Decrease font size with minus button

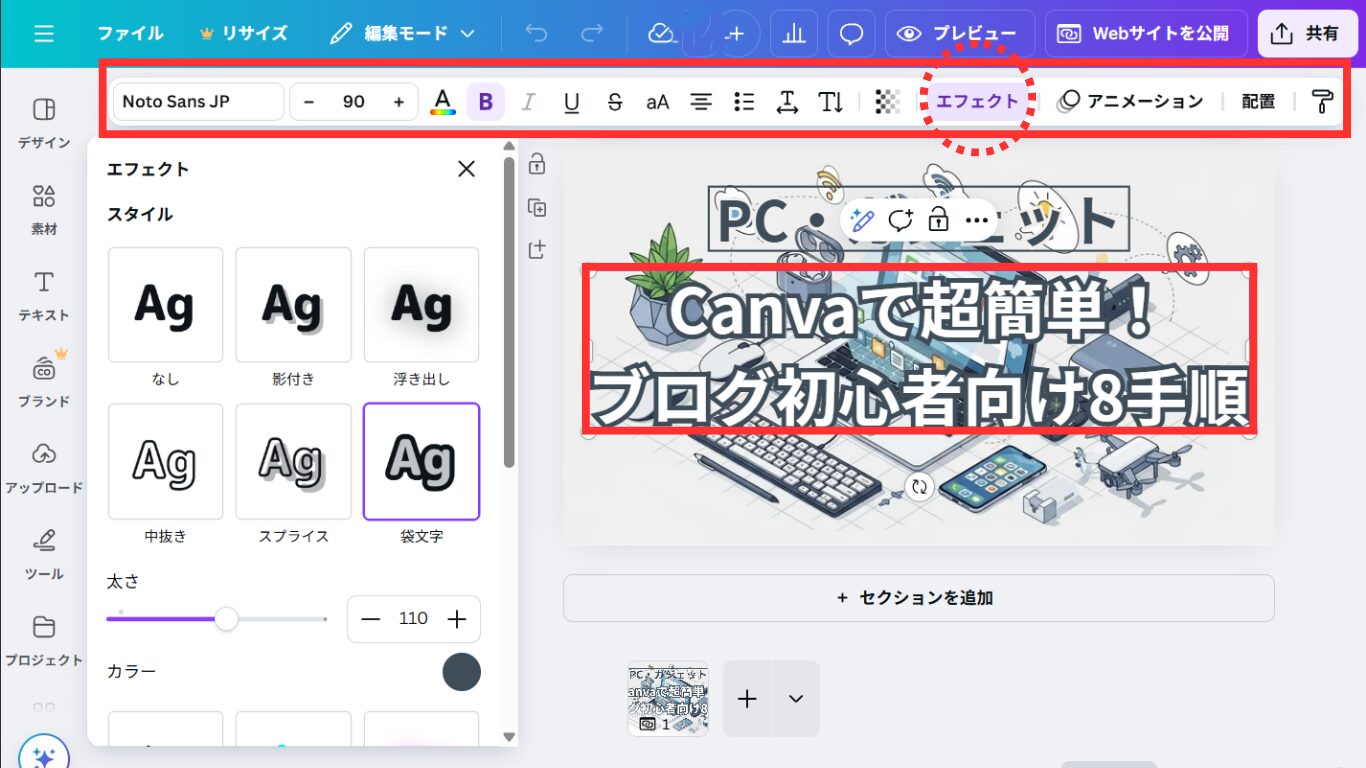[309, 102]
